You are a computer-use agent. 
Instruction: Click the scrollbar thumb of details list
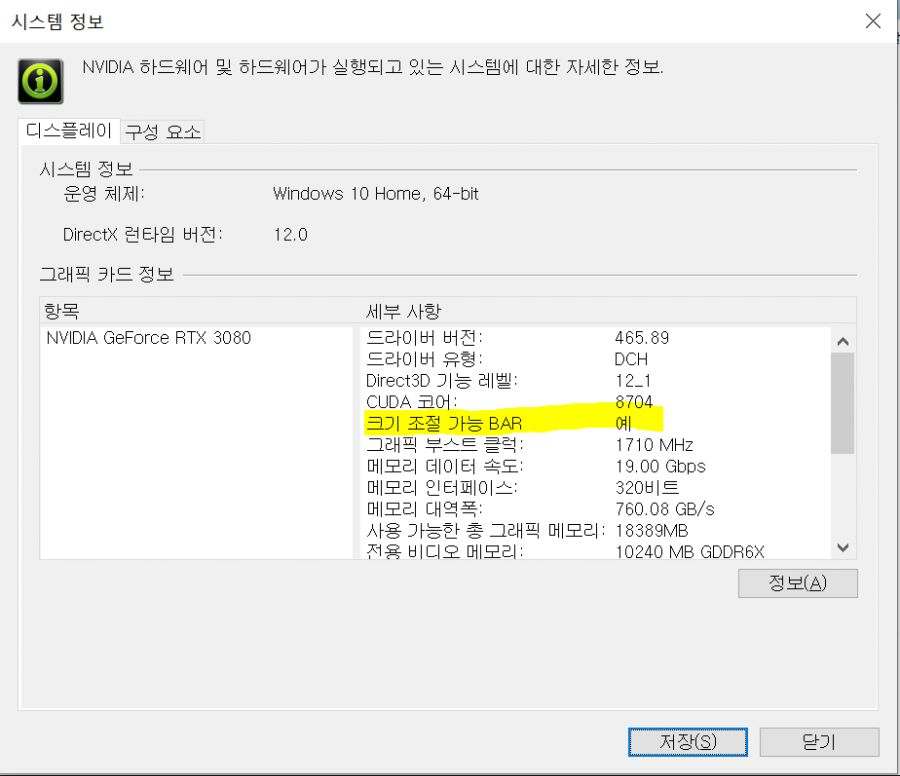tap(843, 403)
